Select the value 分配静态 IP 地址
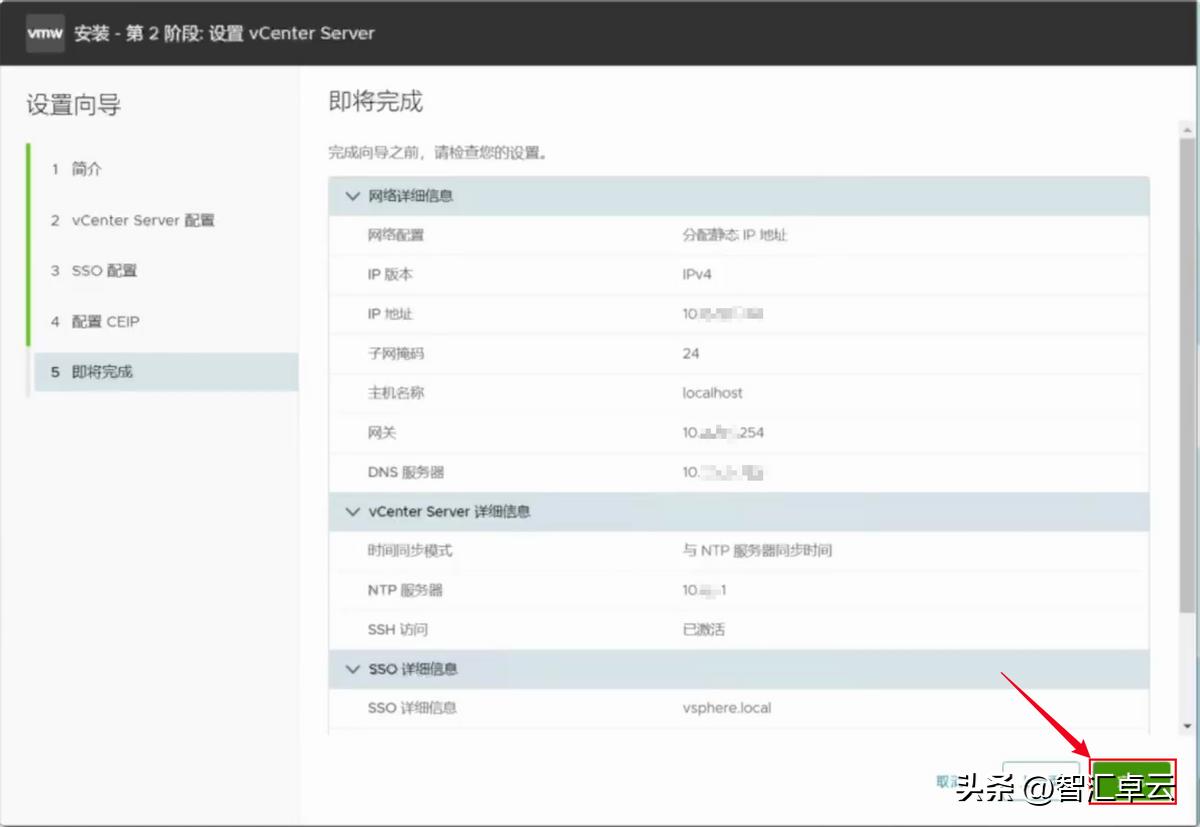1200x827 pixels. click(735, 235)
